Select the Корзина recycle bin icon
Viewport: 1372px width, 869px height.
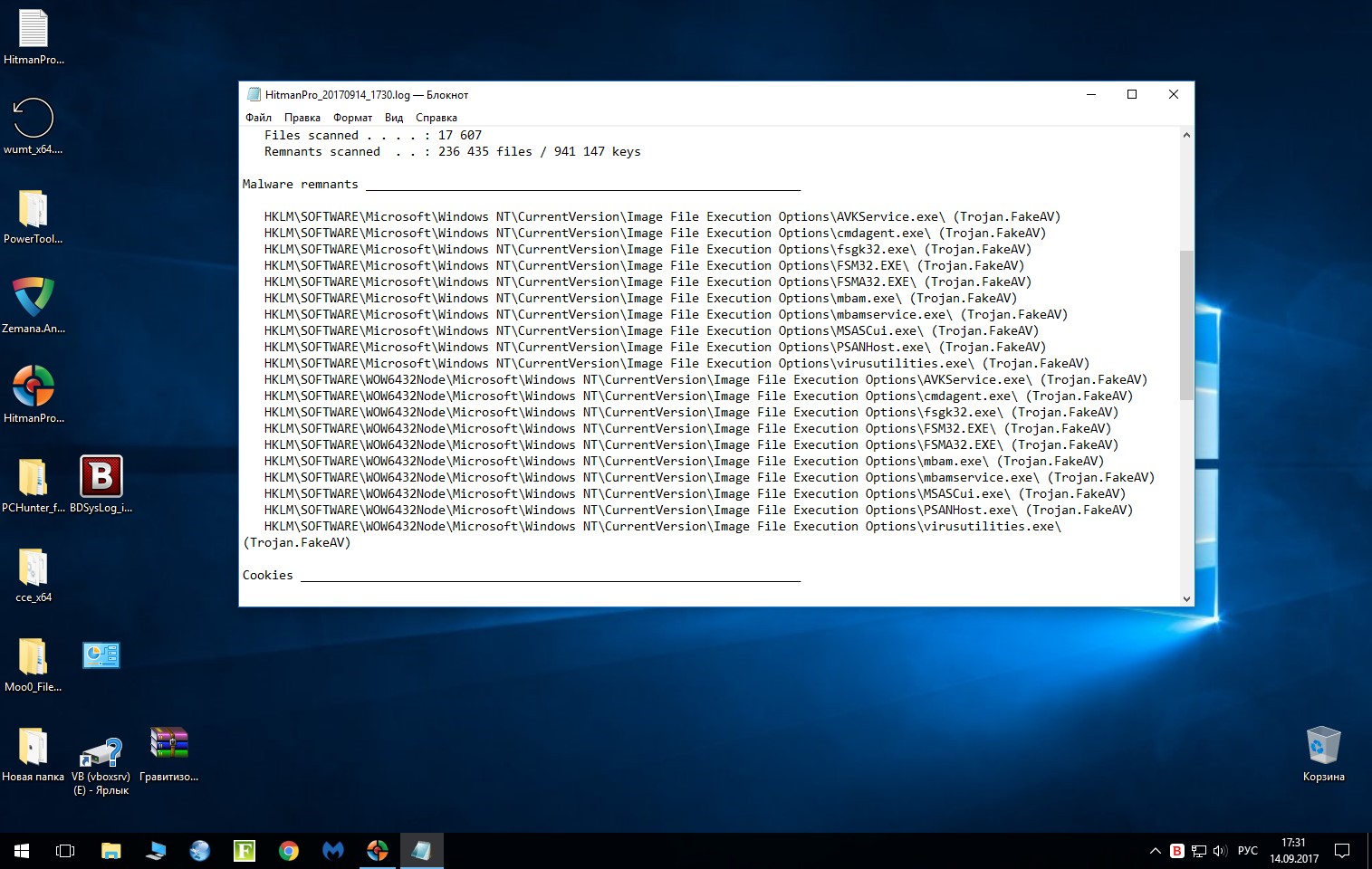pos(1323,747)
